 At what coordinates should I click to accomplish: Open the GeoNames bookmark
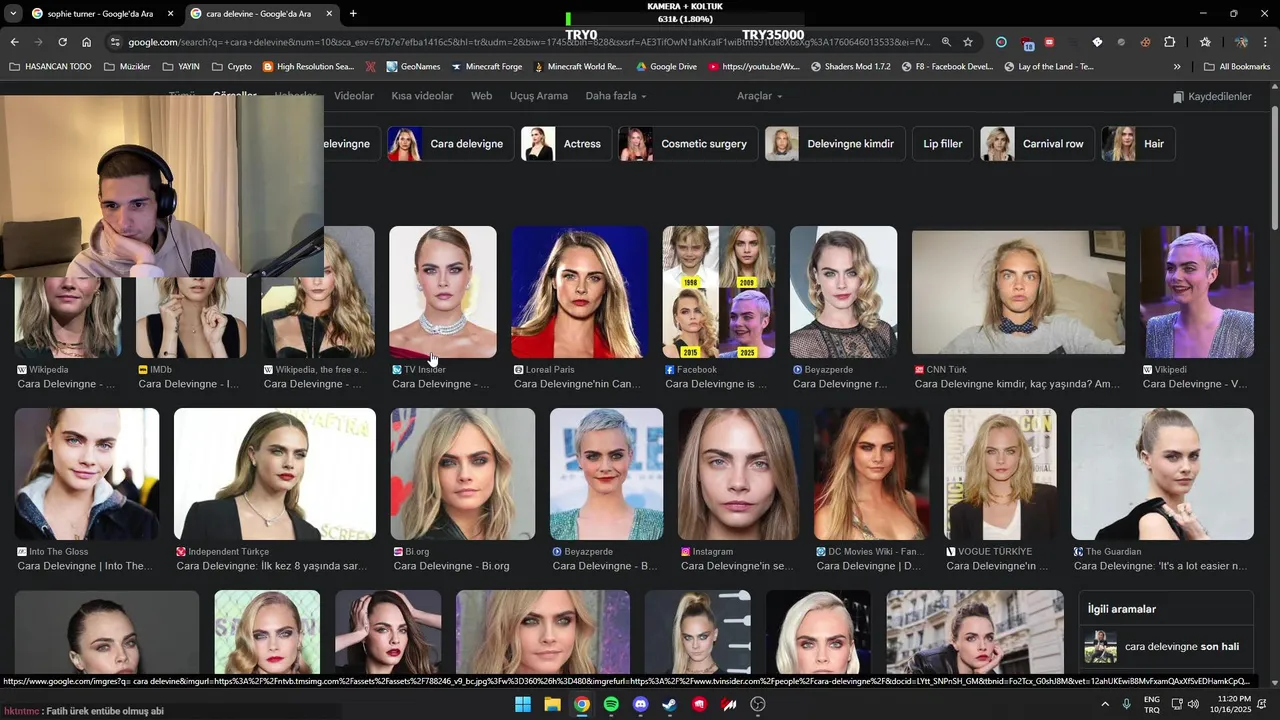click(x=412, y=67)
